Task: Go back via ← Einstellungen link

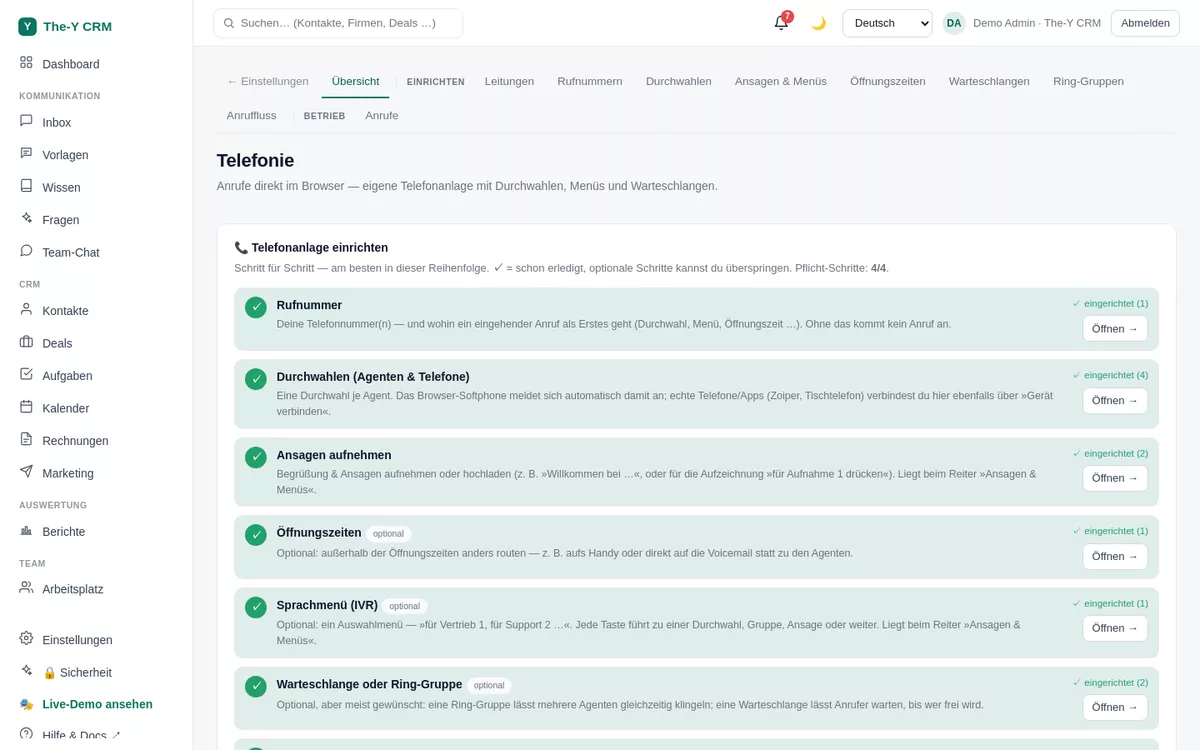Action: [x=268, y=81]
